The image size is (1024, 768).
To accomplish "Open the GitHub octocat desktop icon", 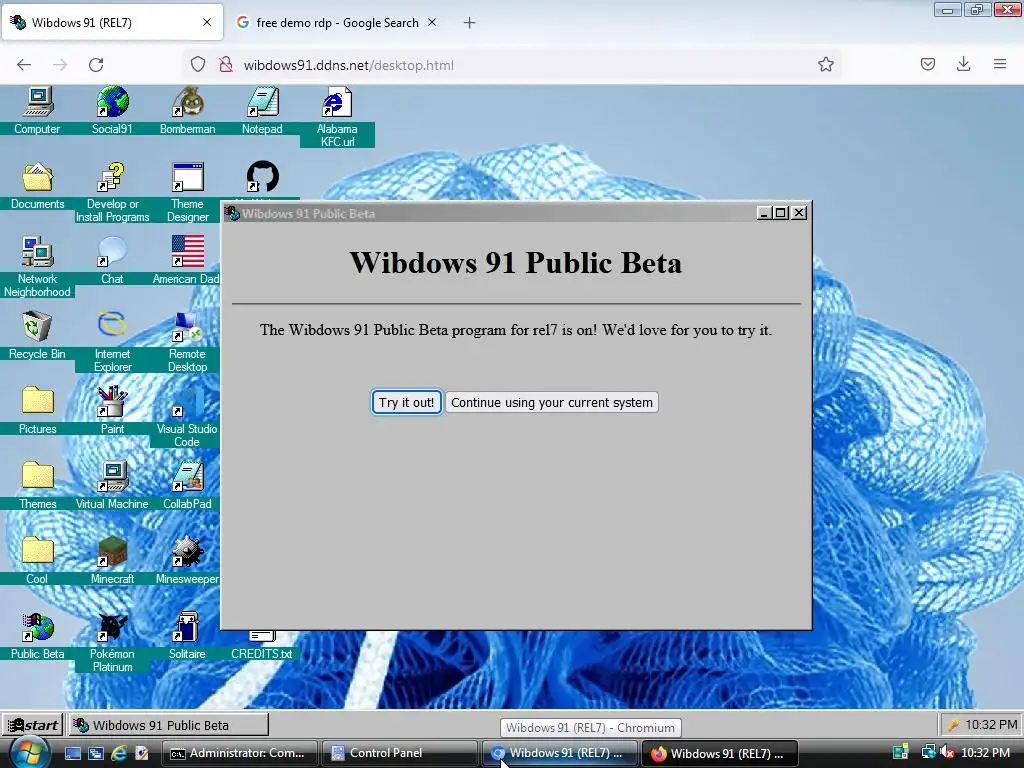I will click(263, 178).
